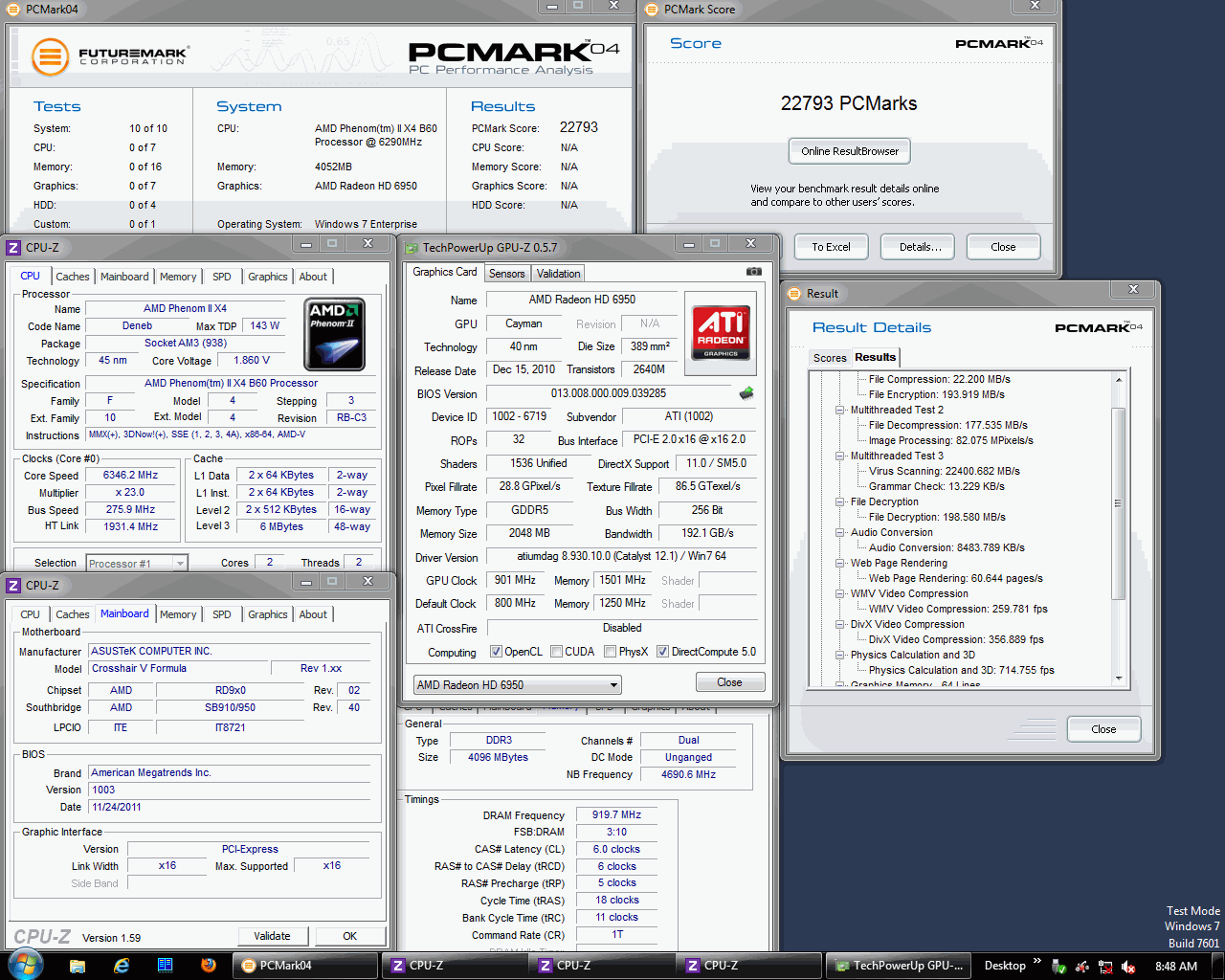Click the GPU-Z BIOS Version field
The image size is (1225, 980).
pos(609,393)
